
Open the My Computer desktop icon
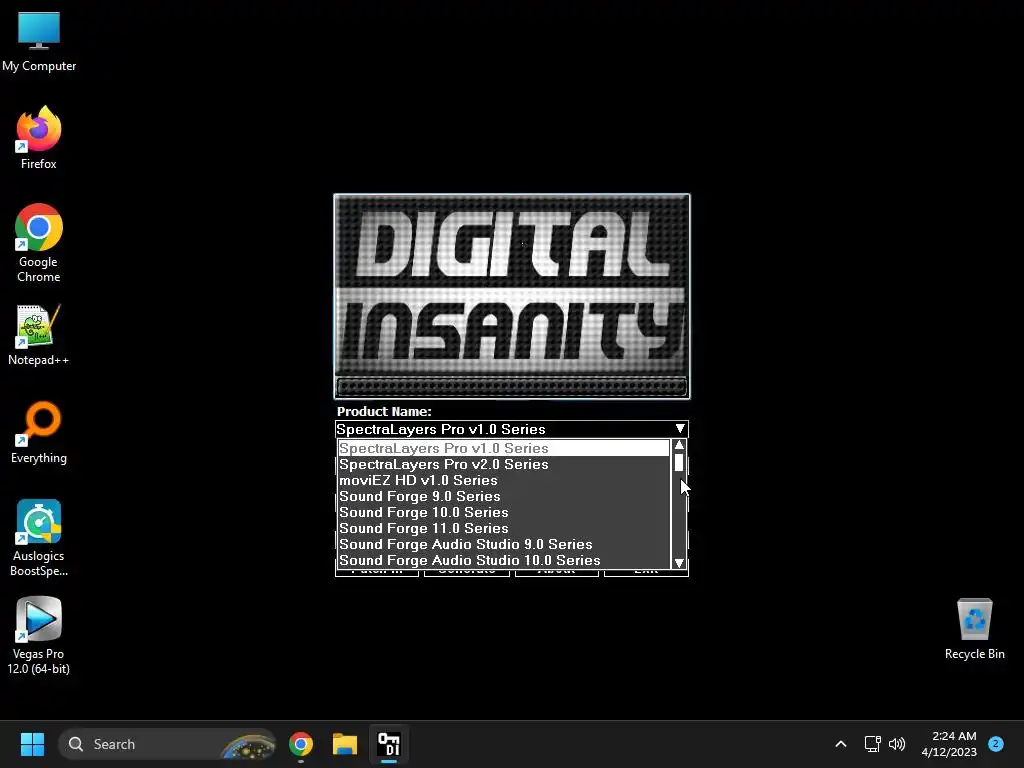39,42
